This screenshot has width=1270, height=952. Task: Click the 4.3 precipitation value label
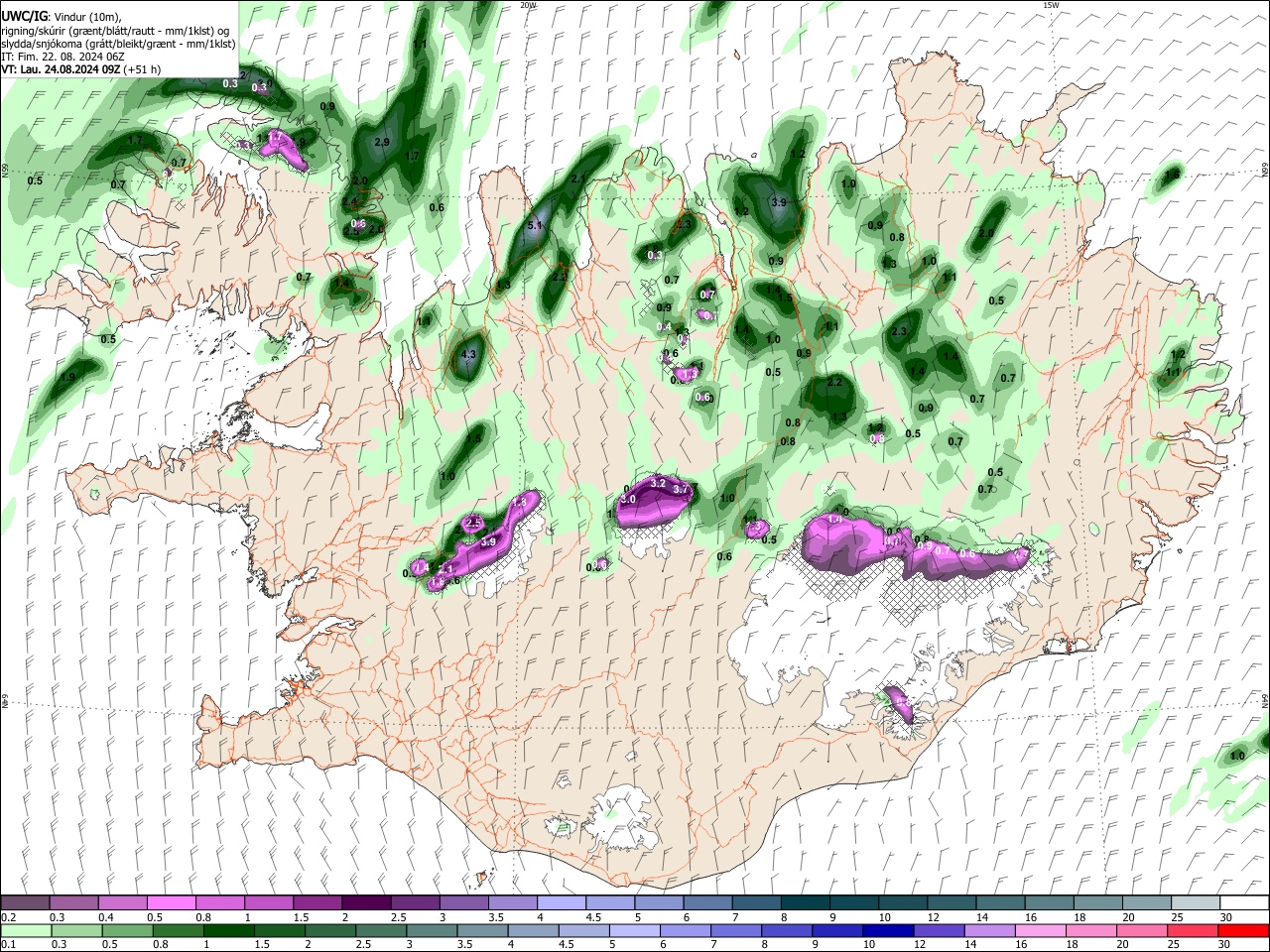coord(469,354)
